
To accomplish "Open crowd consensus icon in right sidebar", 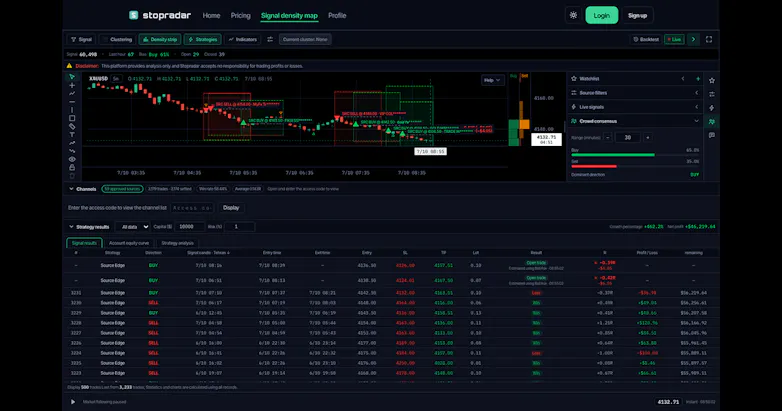I will 712,121.
